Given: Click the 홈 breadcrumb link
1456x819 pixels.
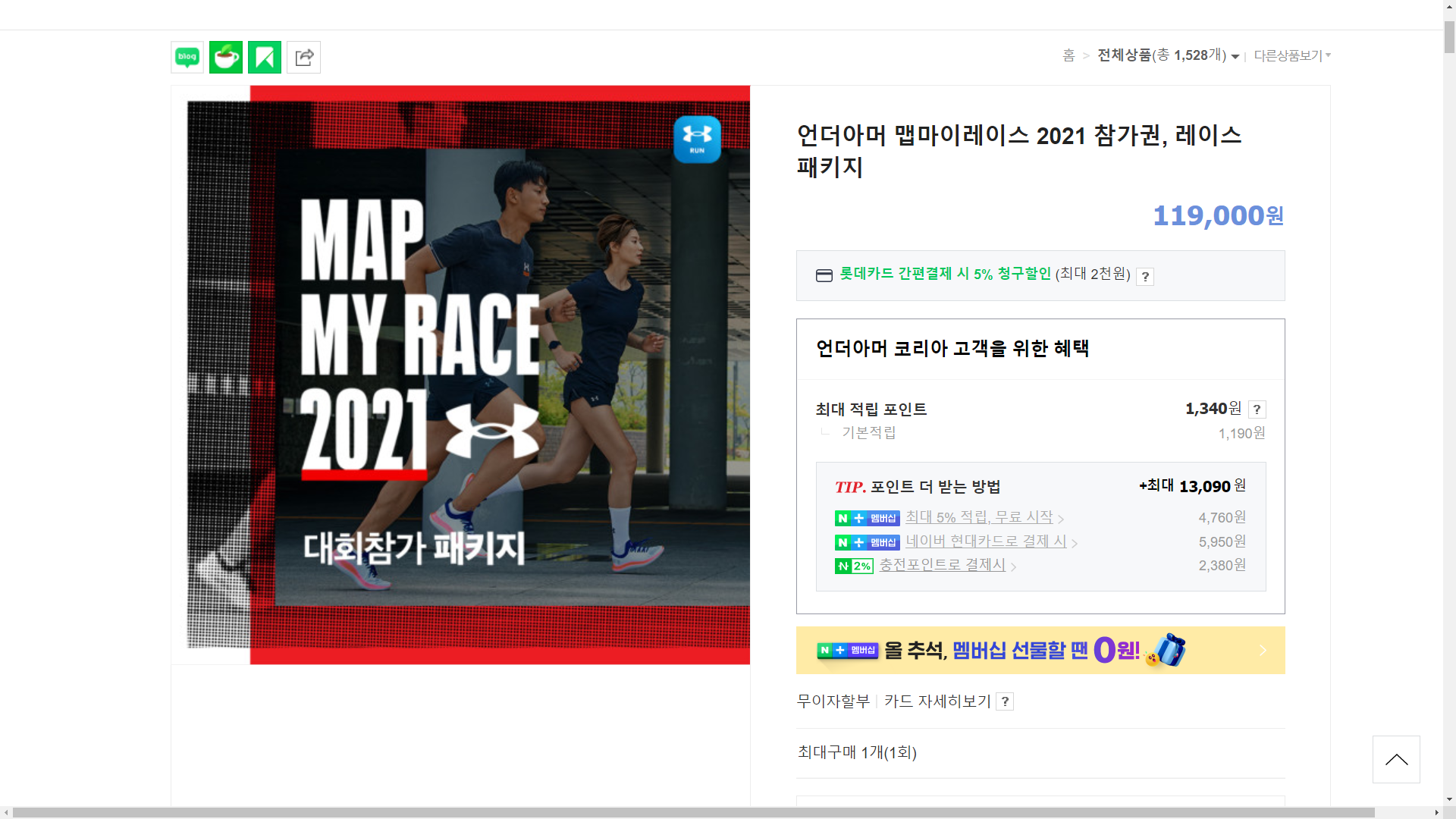Looking at the screenshot, I should pyautogui.click(x=1068, y=55).
